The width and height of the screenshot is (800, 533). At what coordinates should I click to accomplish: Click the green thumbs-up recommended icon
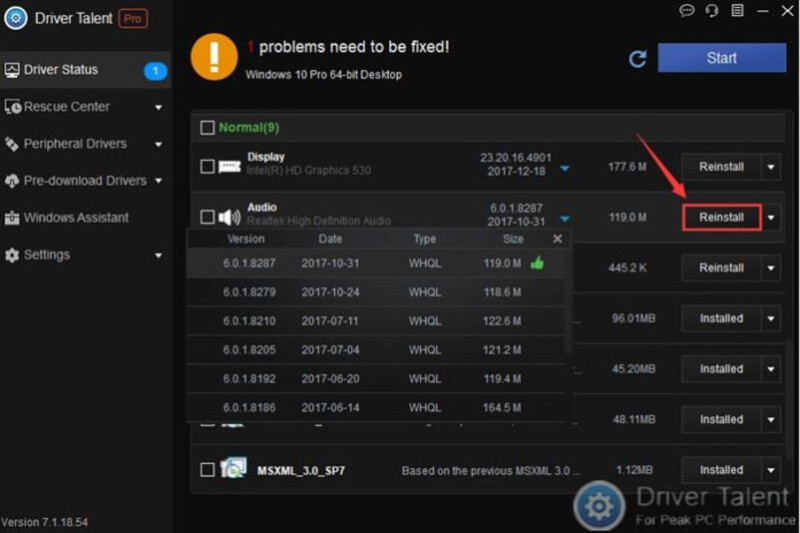pyautogui.click(x=537, y=263)
